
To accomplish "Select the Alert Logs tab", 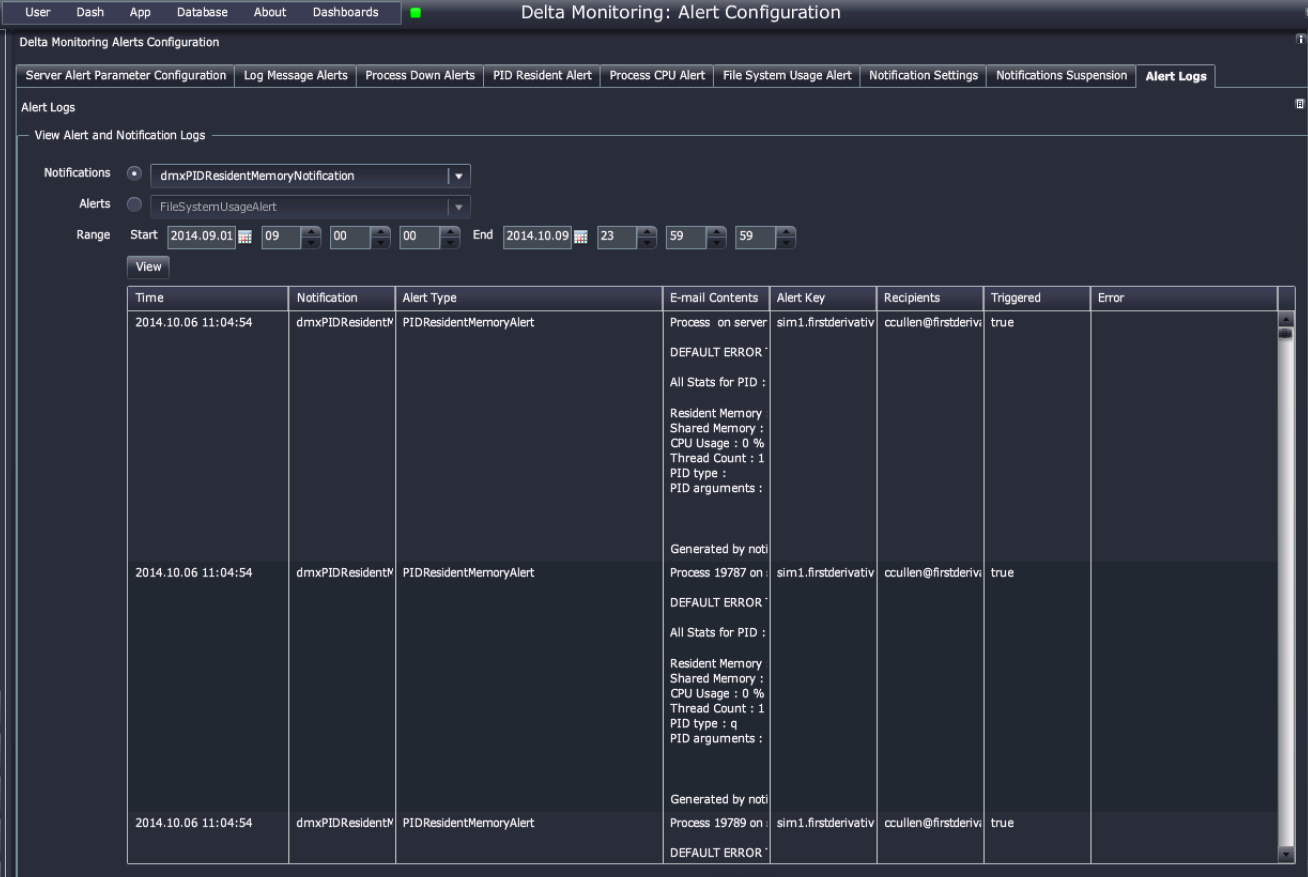I will click(x=1176, y=76).
